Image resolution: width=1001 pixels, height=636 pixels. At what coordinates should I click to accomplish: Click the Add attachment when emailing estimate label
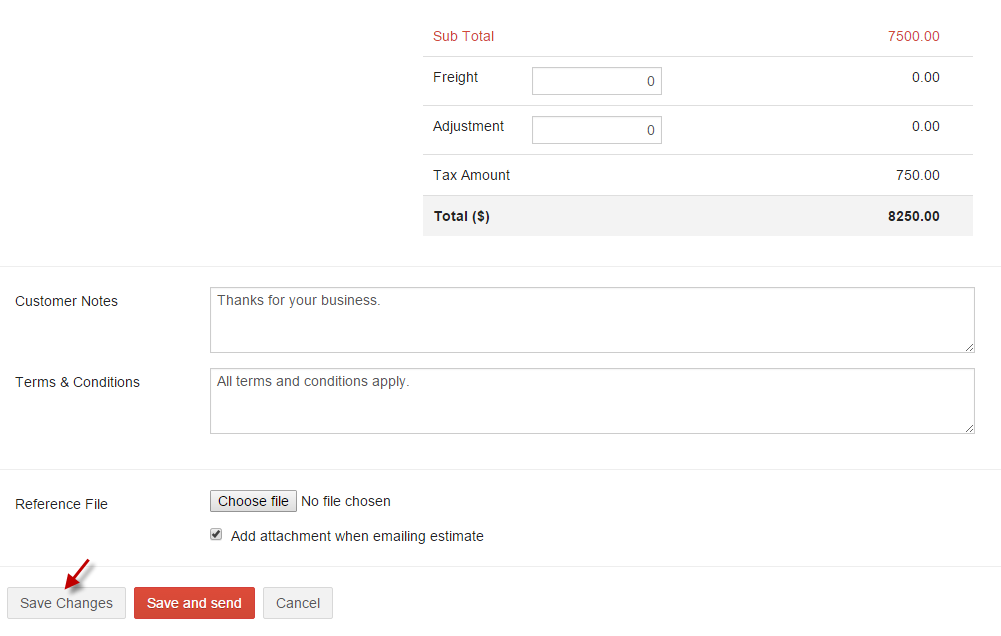pyautogui.click(x=357, y=536)
